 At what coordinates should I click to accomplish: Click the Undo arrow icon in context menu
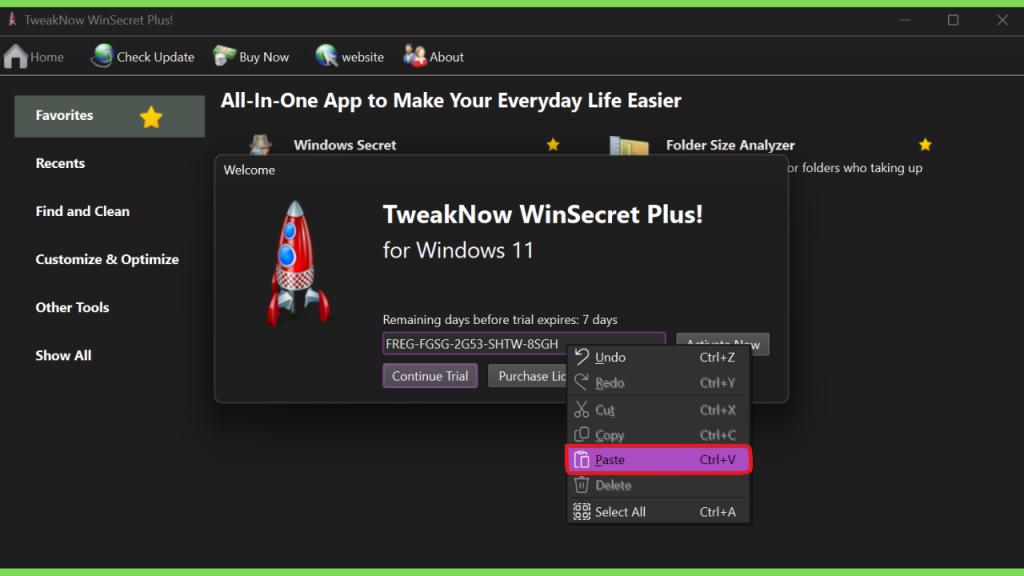[x=581, y=357]
